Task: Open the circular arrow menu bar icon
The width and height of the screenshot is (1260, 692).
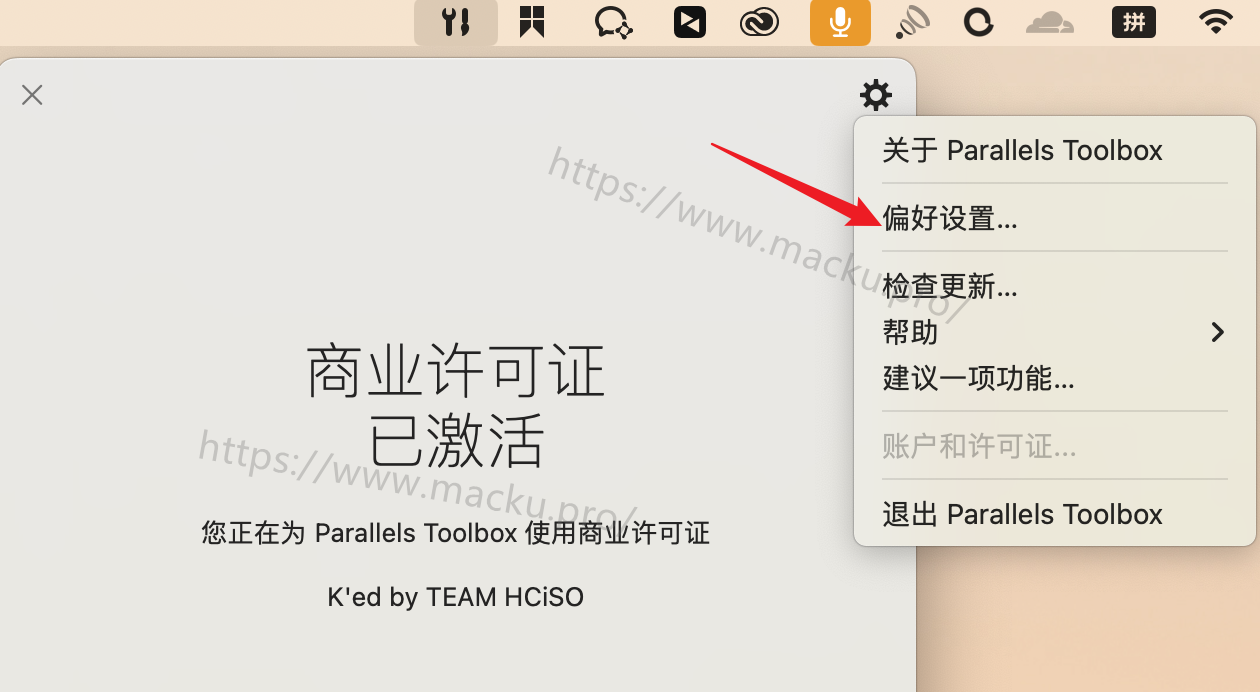Action: tap(978, 22)
